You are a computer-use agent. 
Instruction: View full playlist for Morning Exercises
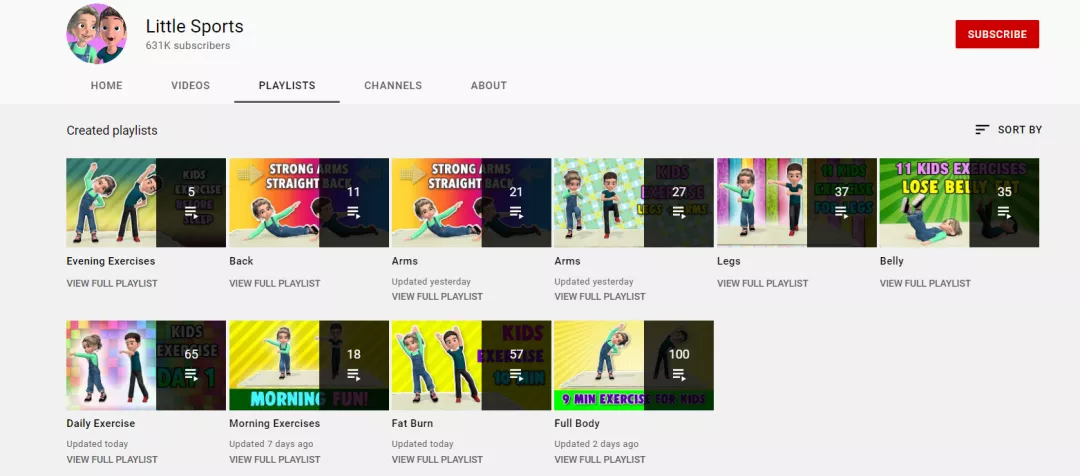[275, 459]
